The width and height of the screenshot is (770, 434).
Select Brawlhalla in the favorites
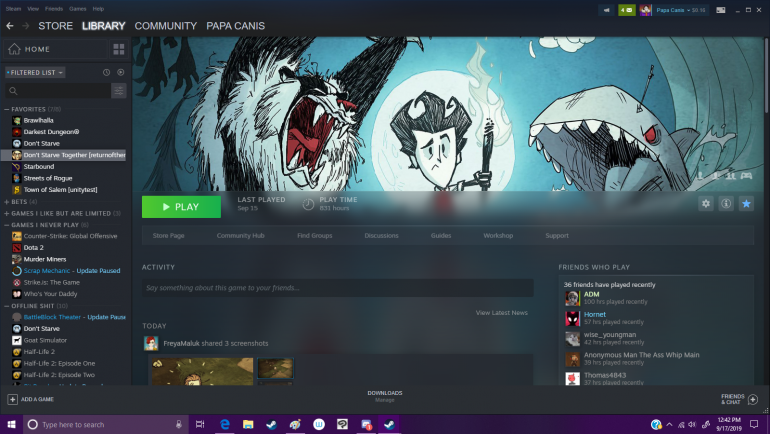[x=38, y=120]
